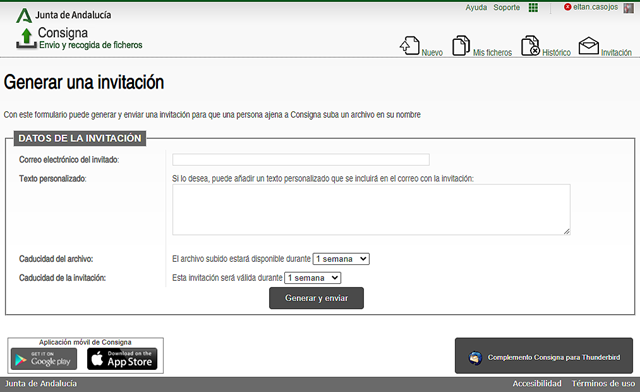Click the 'Caducidad del archivo:' label
640x392 pixels.
click(56, 259)
